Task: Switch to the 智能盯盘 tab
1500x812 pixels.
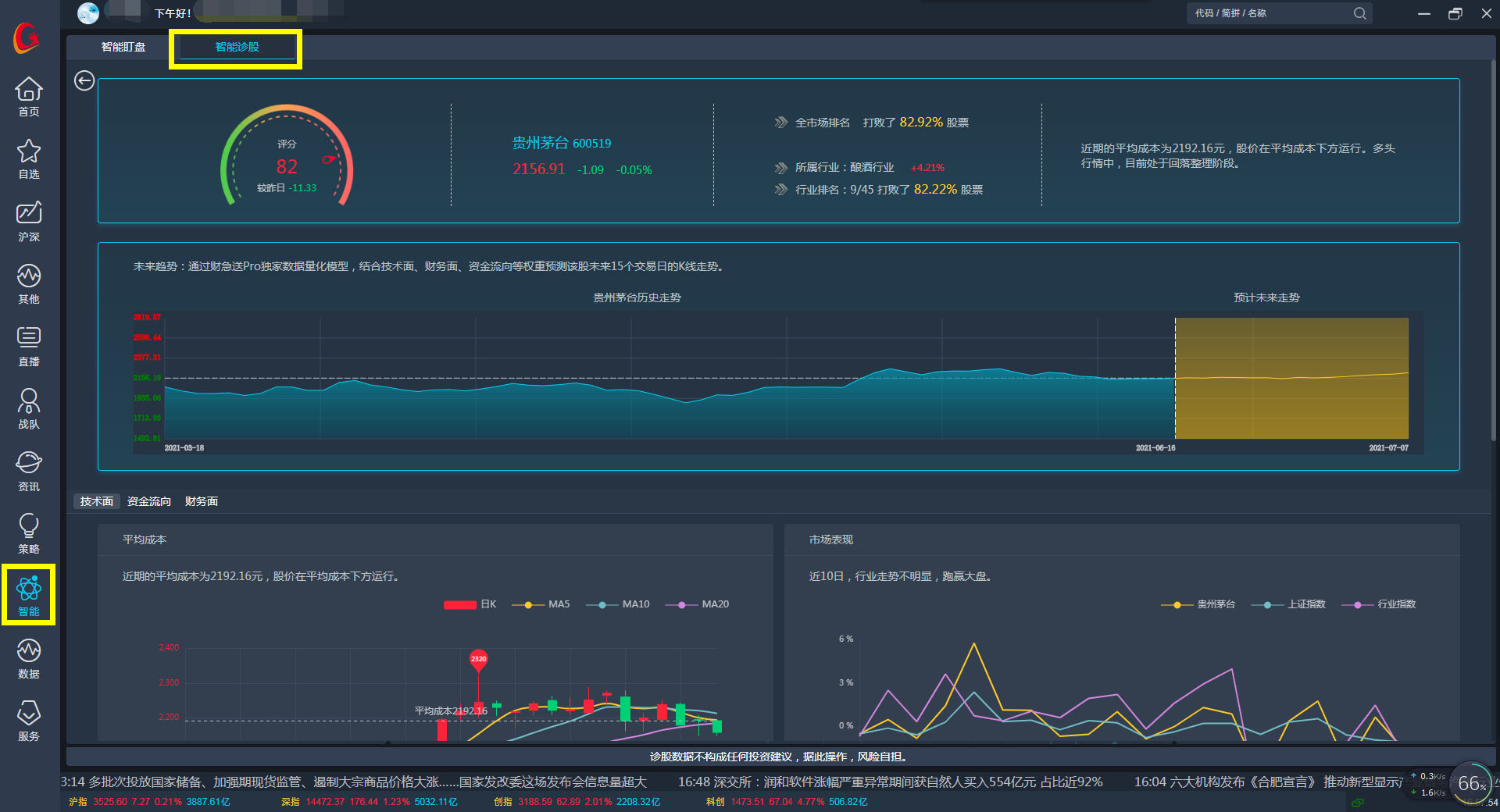Action: [123, 47]
